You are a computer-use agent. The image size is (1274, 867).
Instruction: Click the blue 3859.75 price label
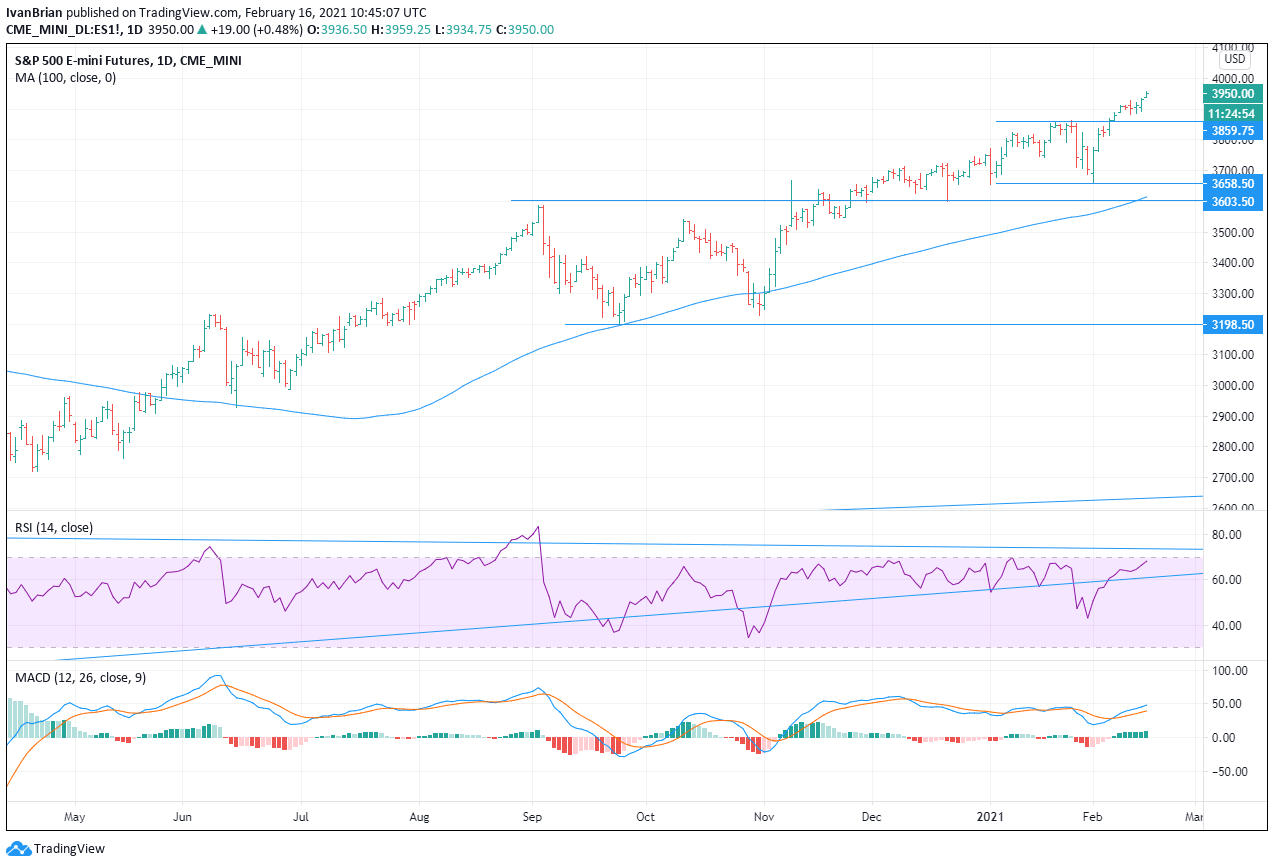click(1233, 130)
